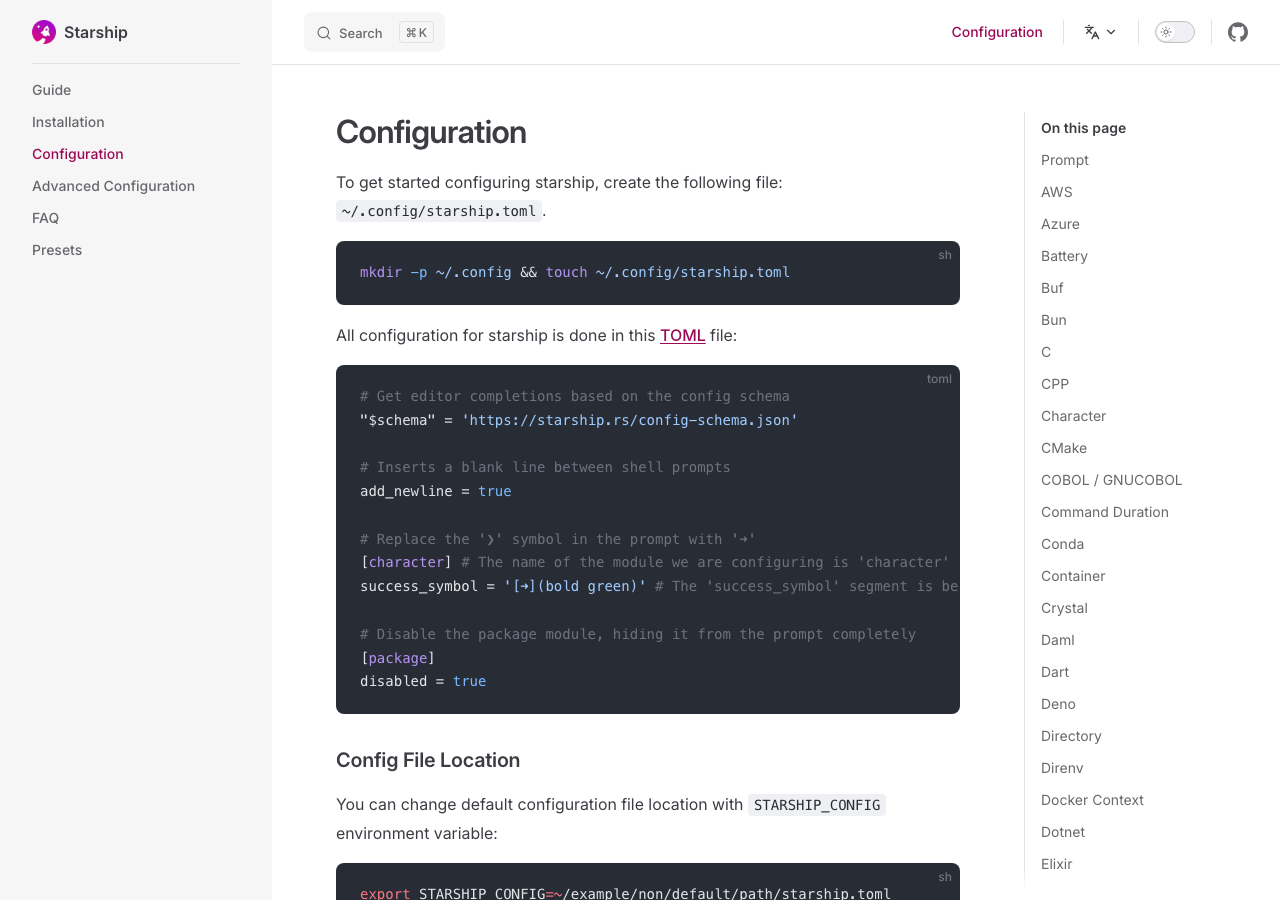The height and width of the screenshot is (900, 1280).
Task: Jump to Crystal section in outline
Action: click(1064, 608)
